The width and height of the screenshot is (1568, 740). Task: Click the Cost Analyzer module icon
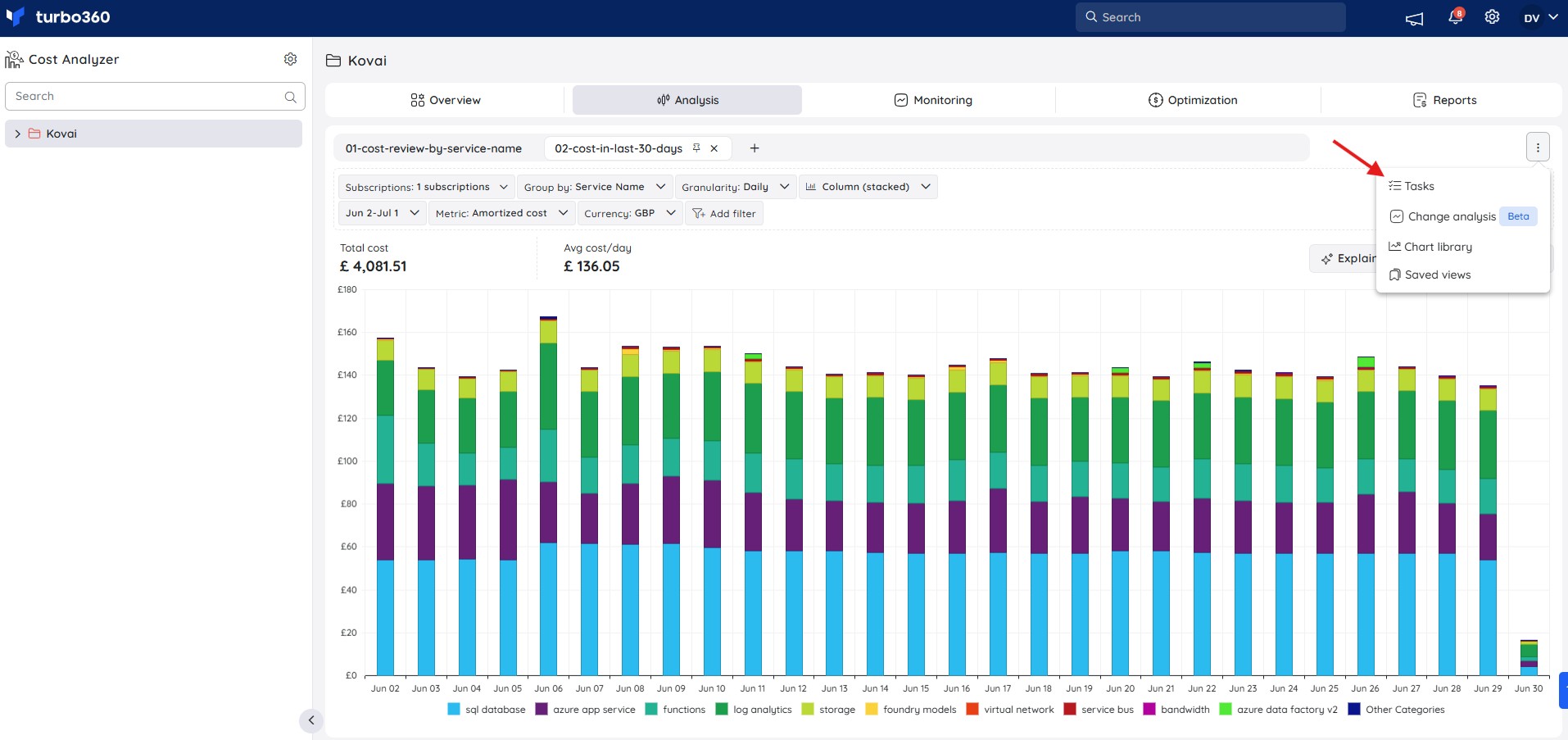(14, 59)
